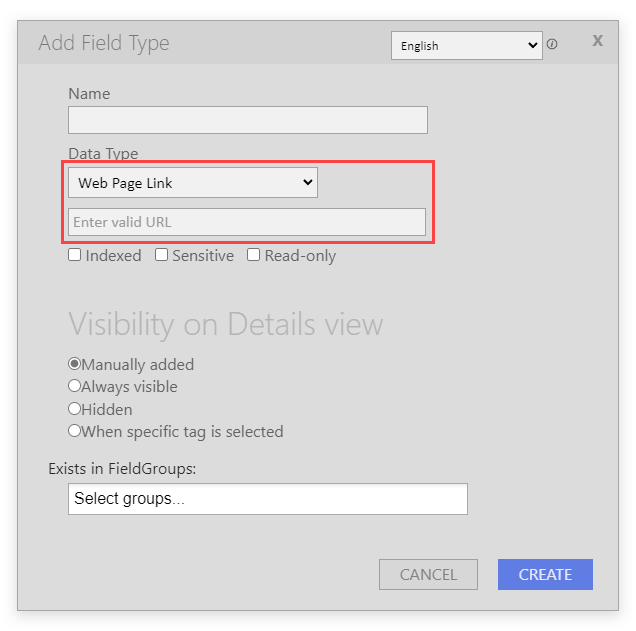Click the Visibility on Details view heading

226,324
